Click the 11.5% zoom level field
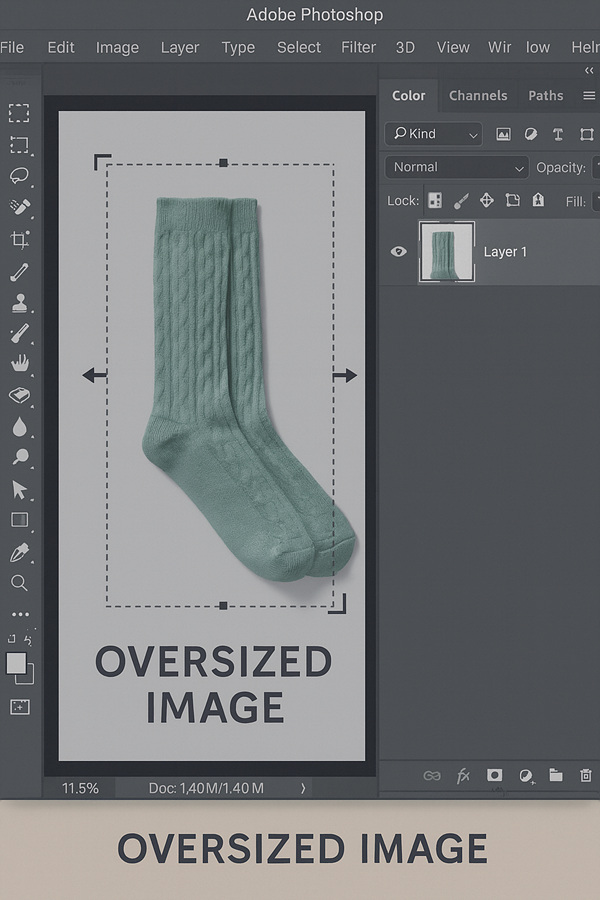Screen dimensions: 600x900 click(80, 788)
